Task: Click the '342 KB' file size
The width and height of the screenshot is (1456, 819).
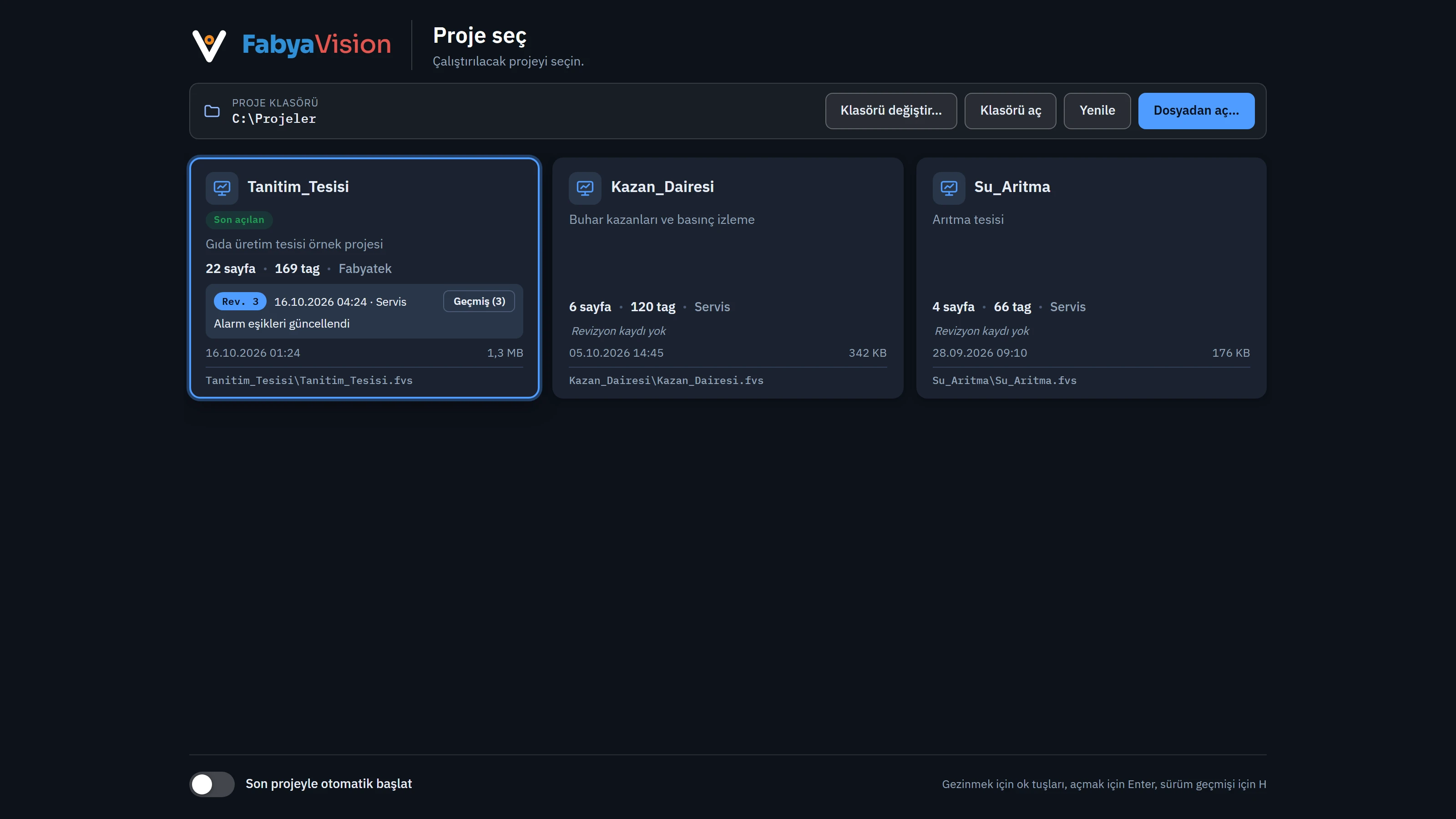Action: coord(868,353)
